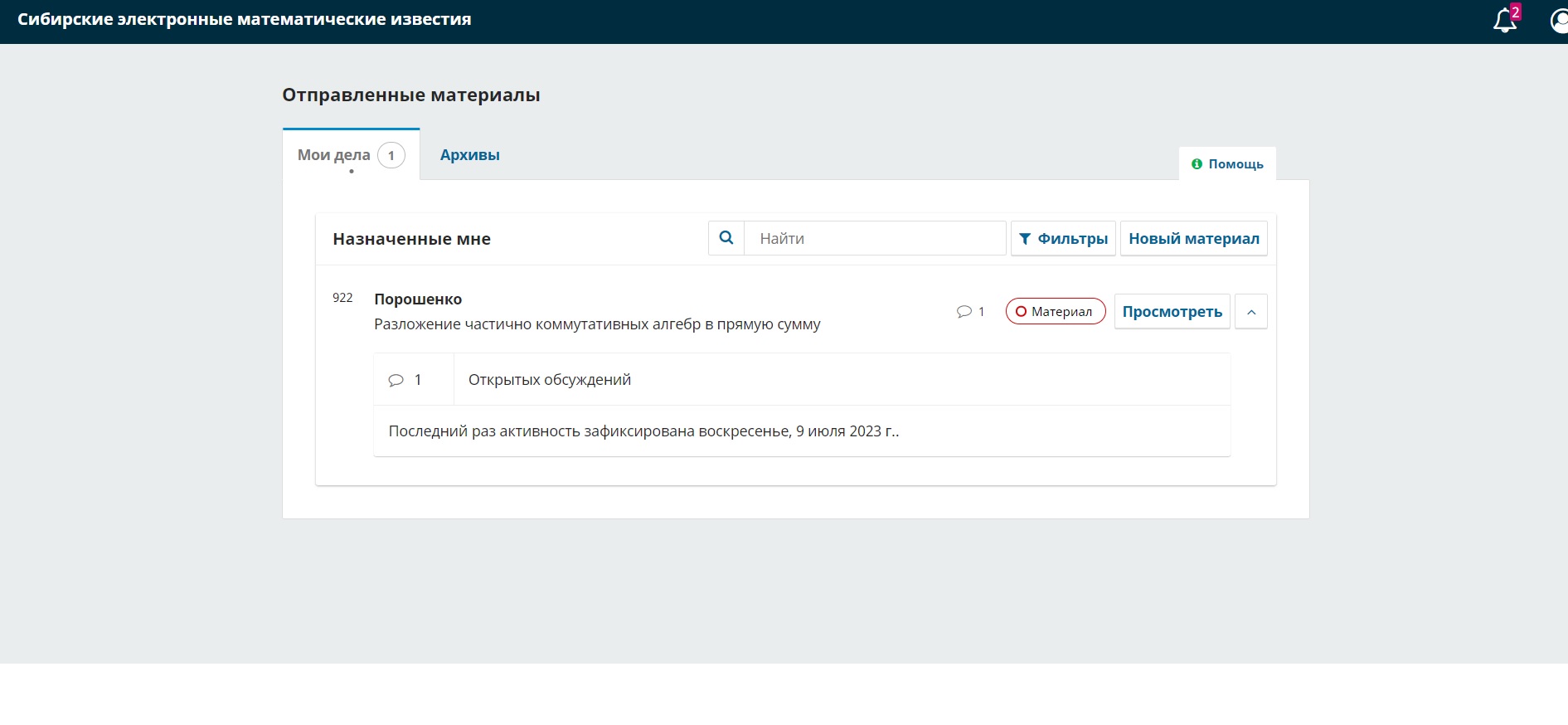This screenshot has width=1568, height=725.
Task: Click the count badge on Мои дела
Action: tap(391, 155)
